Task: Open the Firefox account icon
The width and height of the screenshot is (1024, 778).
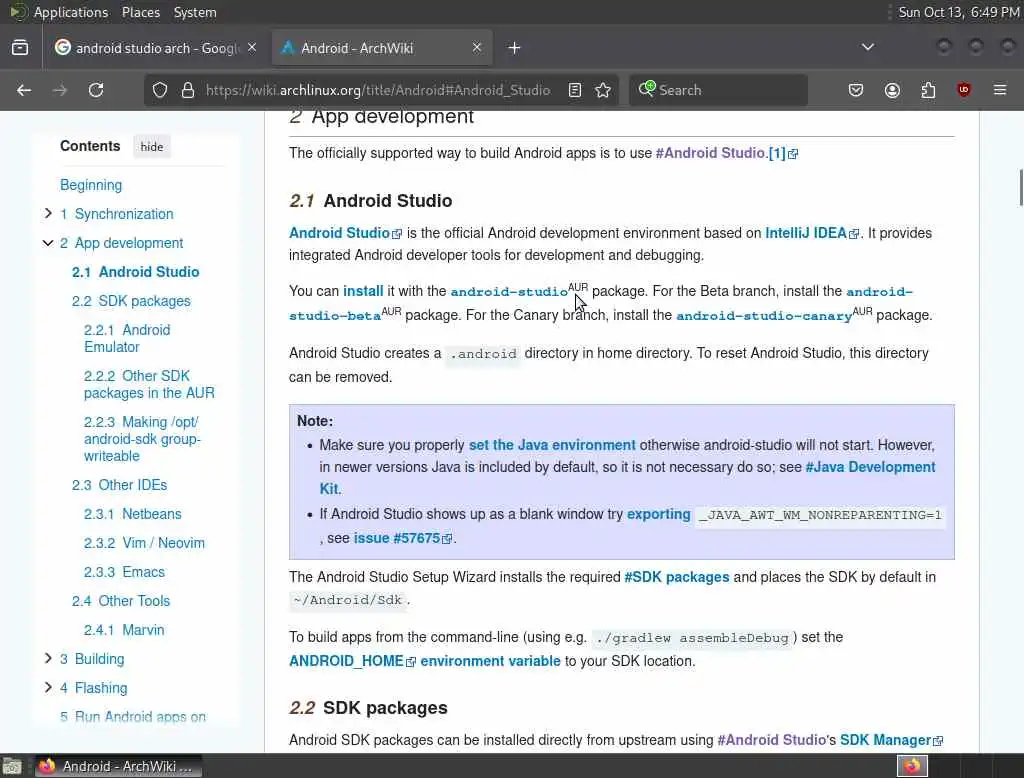Action: [892, 90]
